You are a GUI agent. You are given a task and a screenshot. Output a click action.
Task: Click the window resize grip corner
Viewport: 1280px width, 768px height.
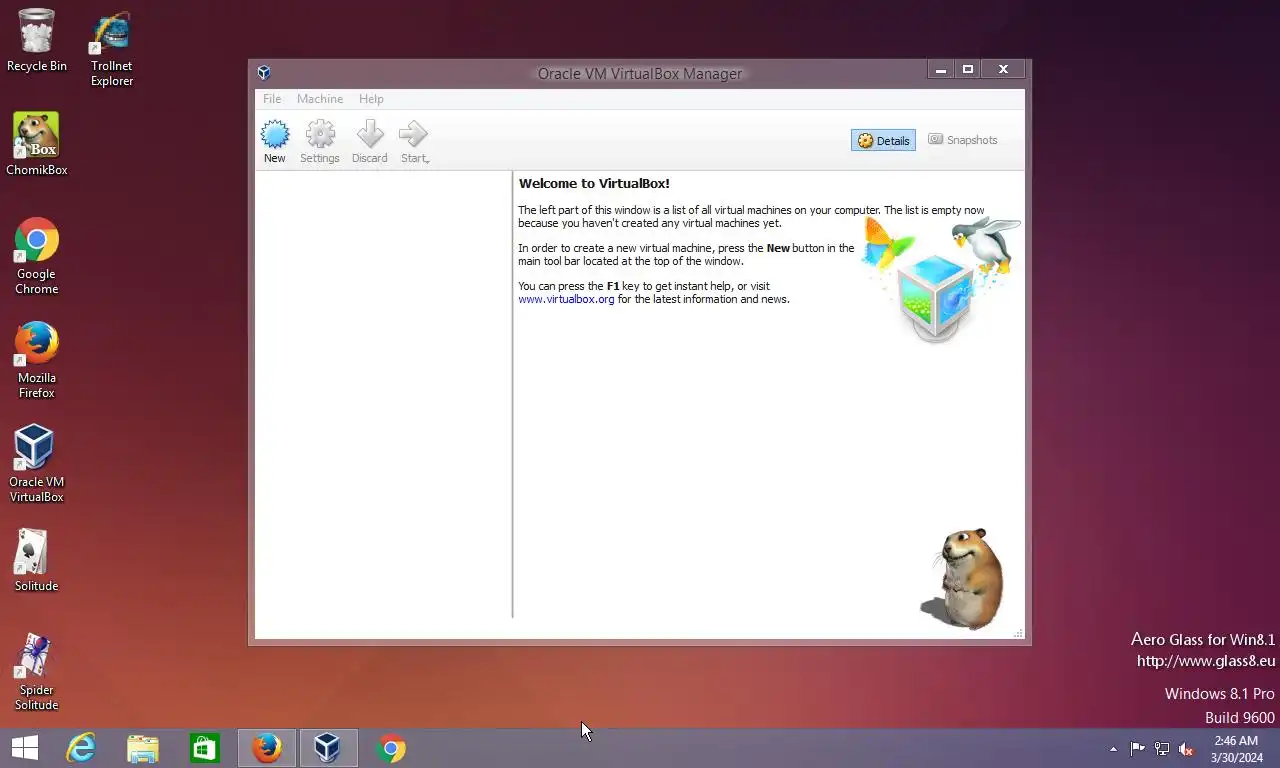coord(1018,633)
